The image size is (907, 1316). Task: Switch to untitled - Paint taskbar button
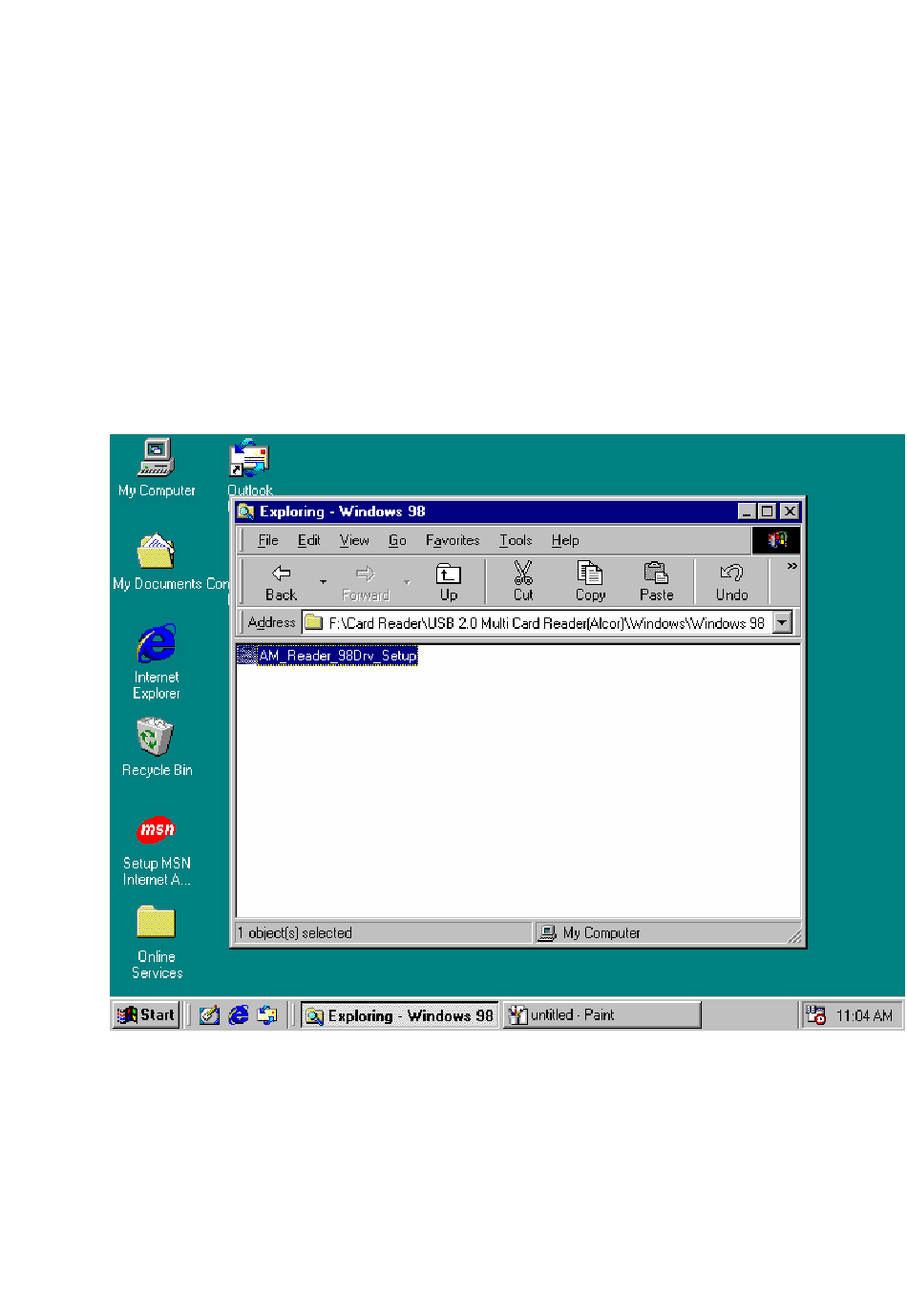(602, 1015)
